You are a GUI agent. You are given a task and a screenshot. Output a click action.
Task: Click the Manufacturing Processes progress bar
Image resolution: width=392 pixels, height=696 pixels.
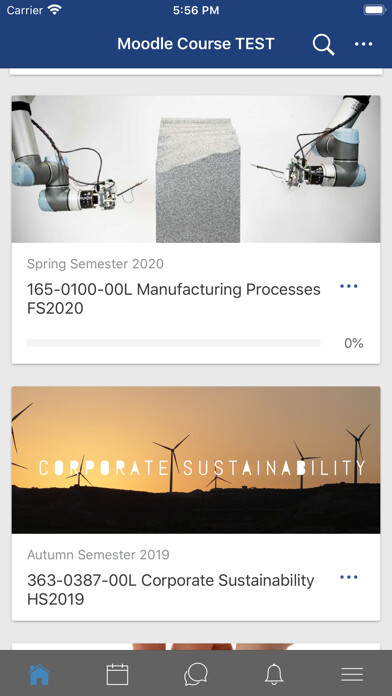coord(174,343)
